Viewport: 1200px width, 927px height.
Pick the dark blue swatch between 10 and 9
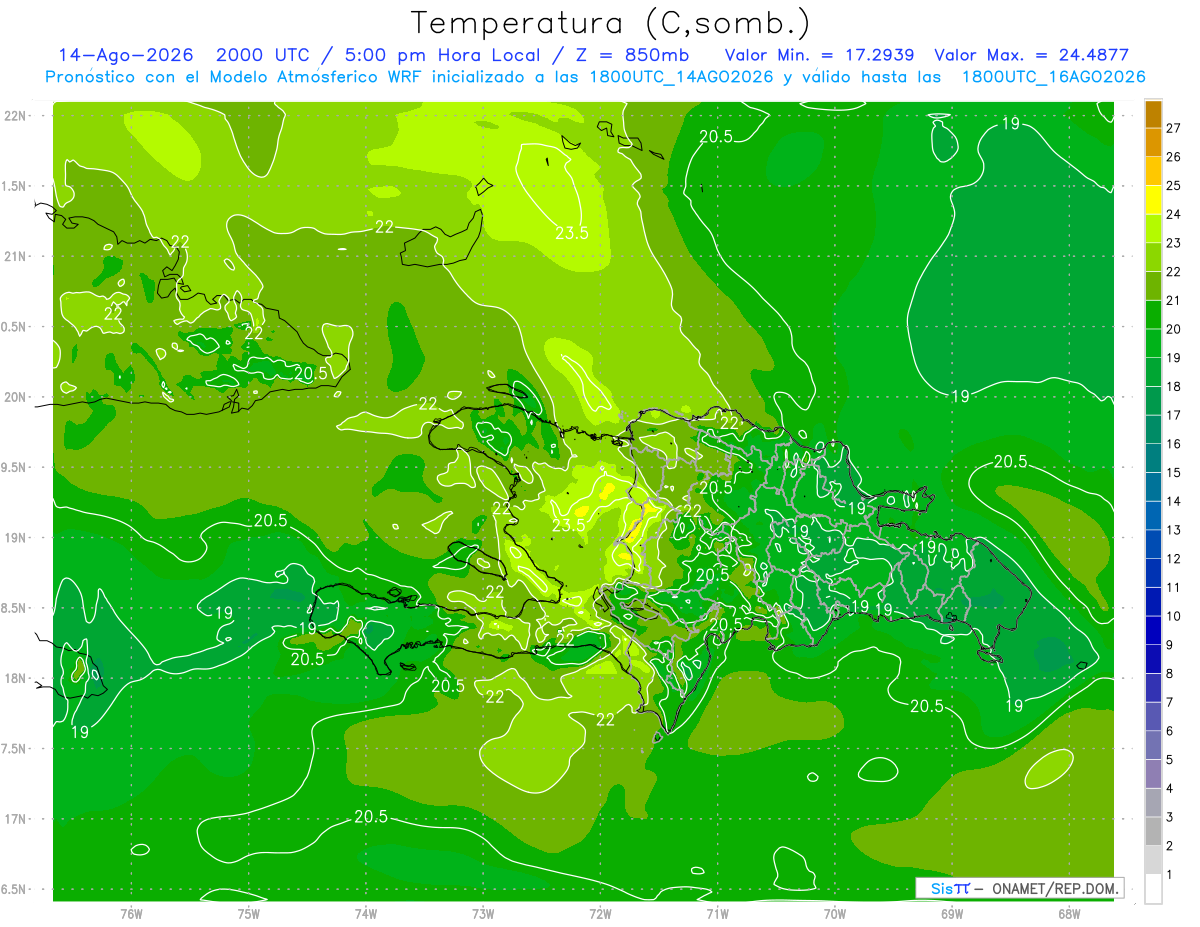click(1153, 631)
